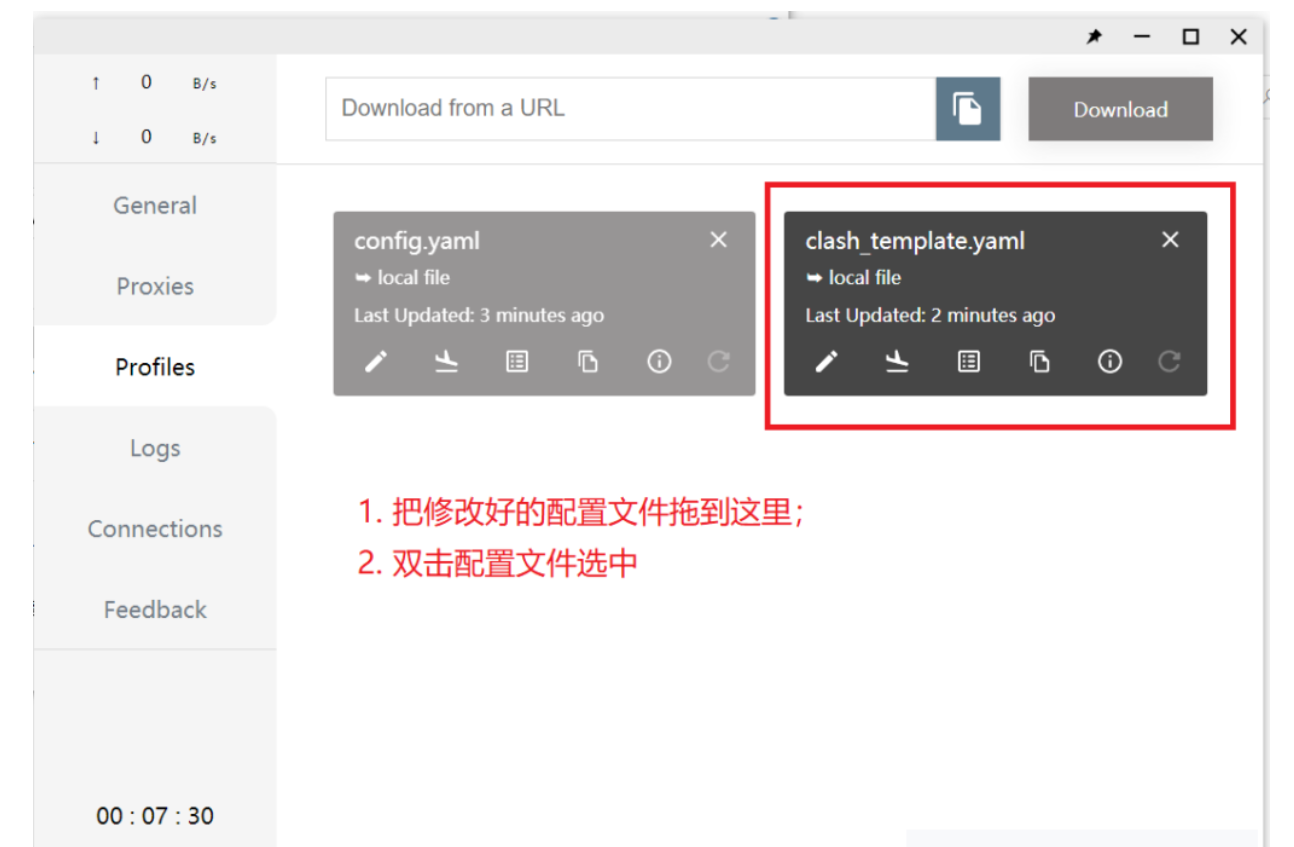The image size is (1294, 847).
Task: Paste URL using the clipboard icon button
Action: (x=968, y=108)
